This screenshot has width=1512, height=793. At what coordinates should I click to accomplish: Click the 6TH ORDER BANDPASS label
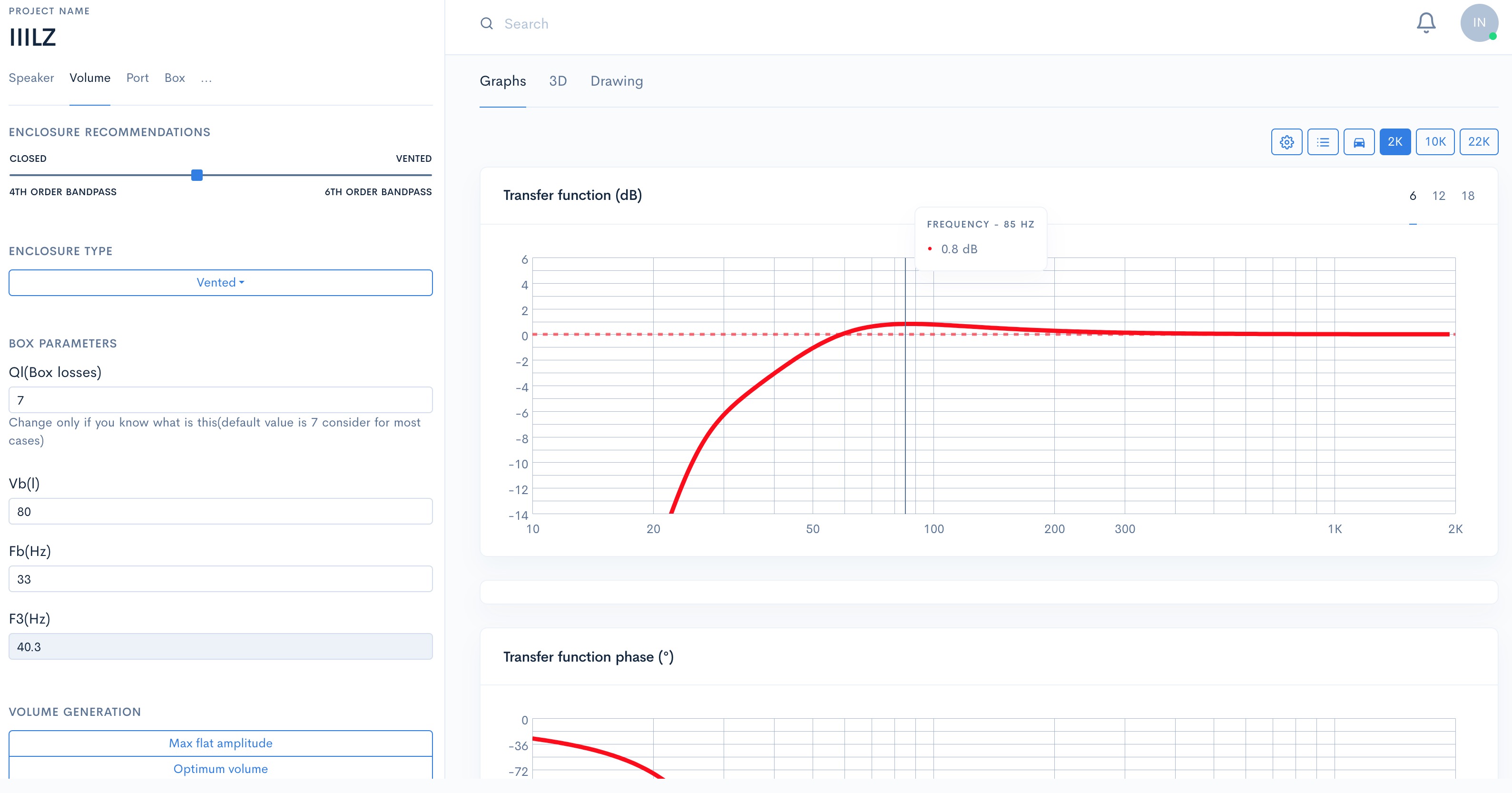pyautogui.click(x=378, y=192)
